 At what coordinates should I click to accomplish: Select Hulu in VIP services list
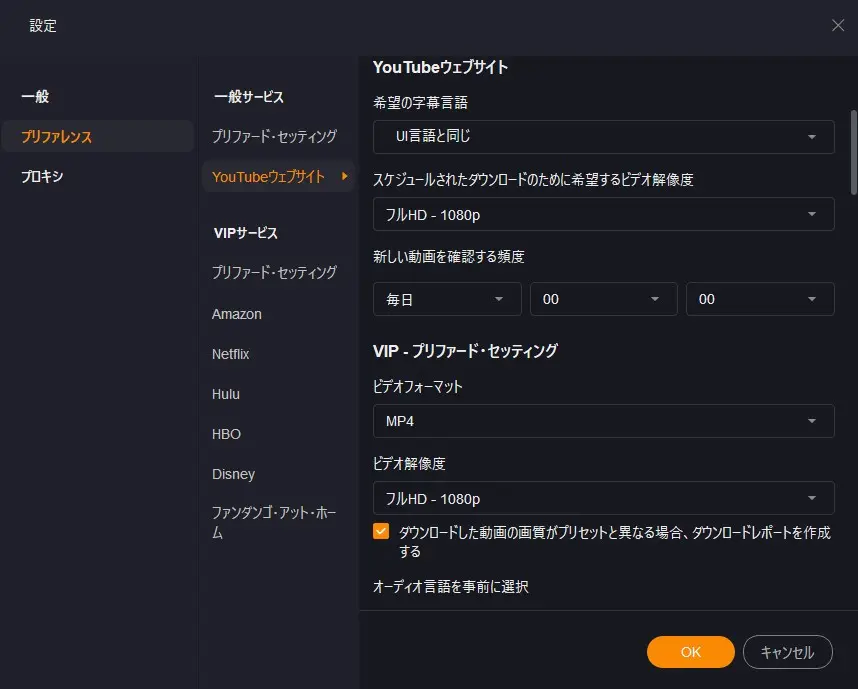coord(225,394)
